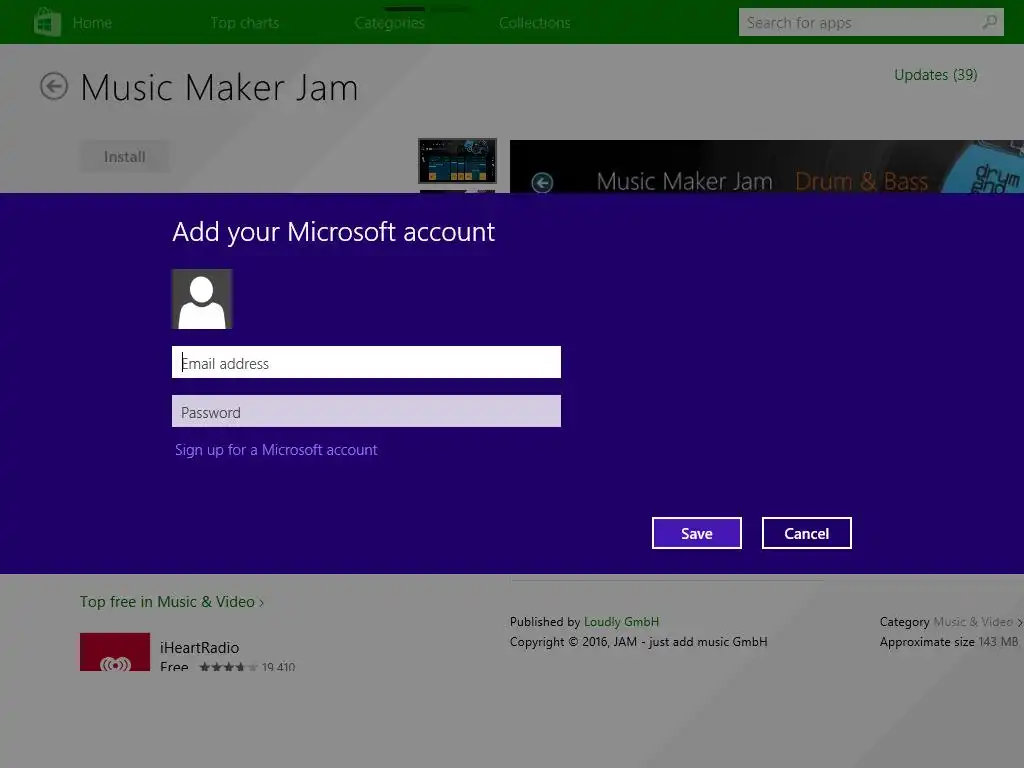Click the user avatar picture
Viewport: 1024px width, 768px height.
click(x=202, y=299)
